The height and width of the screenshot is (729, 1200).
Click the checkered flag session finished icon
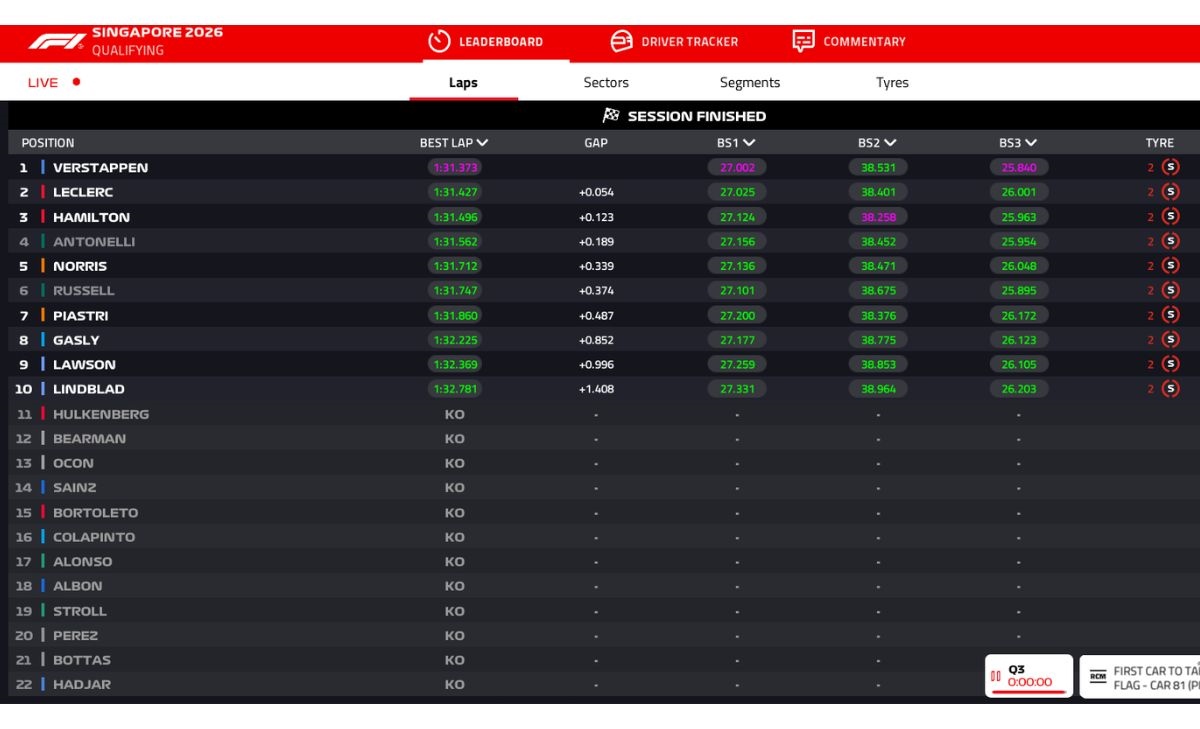click(611, 116)
